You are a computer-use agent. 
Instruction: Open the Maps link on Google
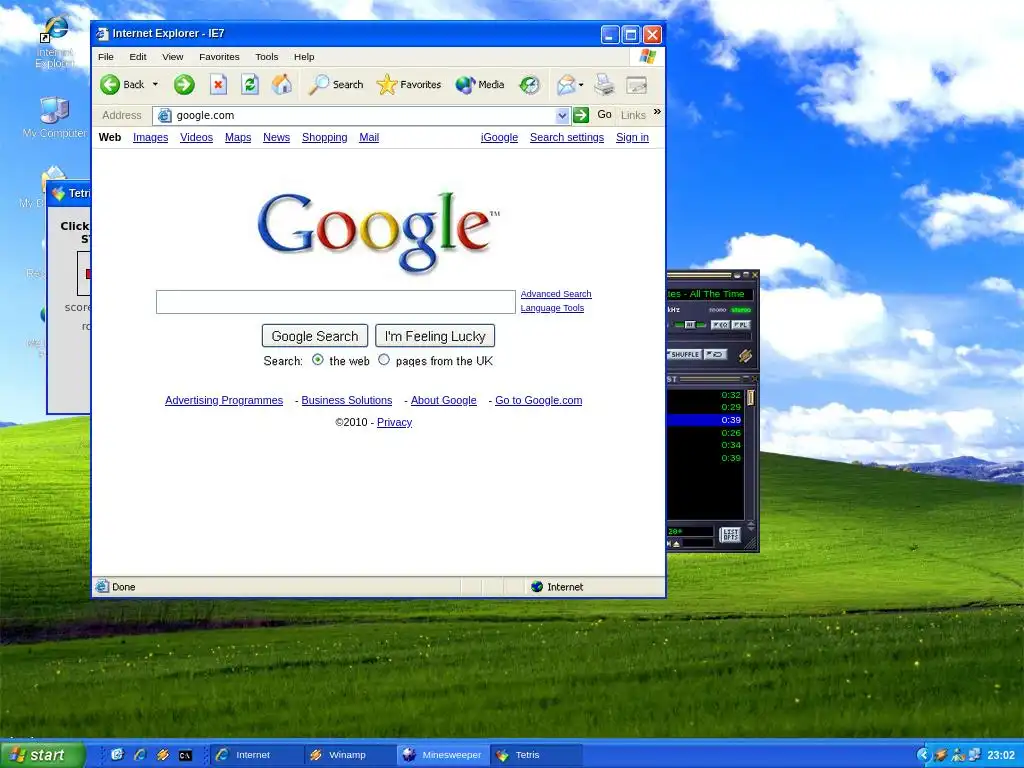(238, 137)
